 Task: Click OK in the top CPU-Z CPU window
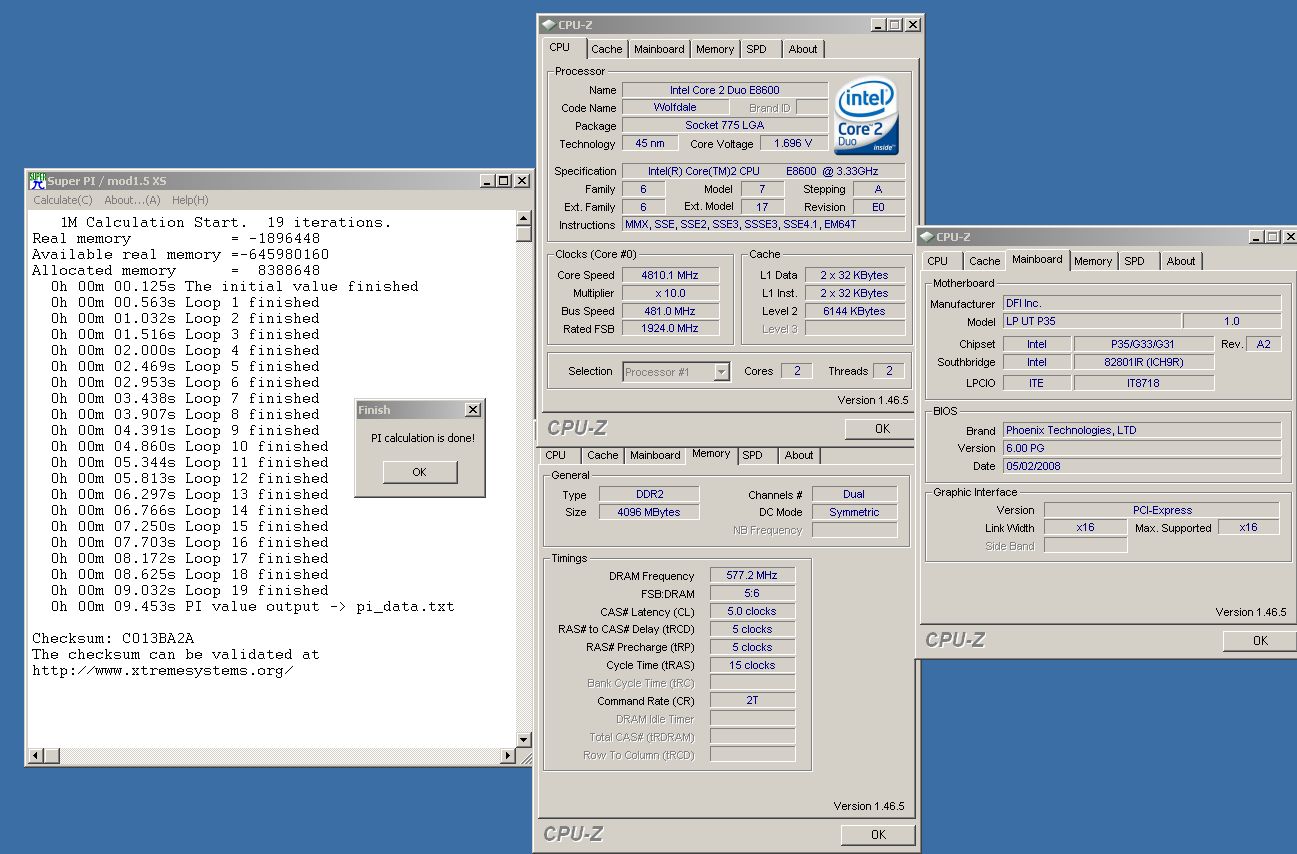pyautogui.click(x=881, y=428)
